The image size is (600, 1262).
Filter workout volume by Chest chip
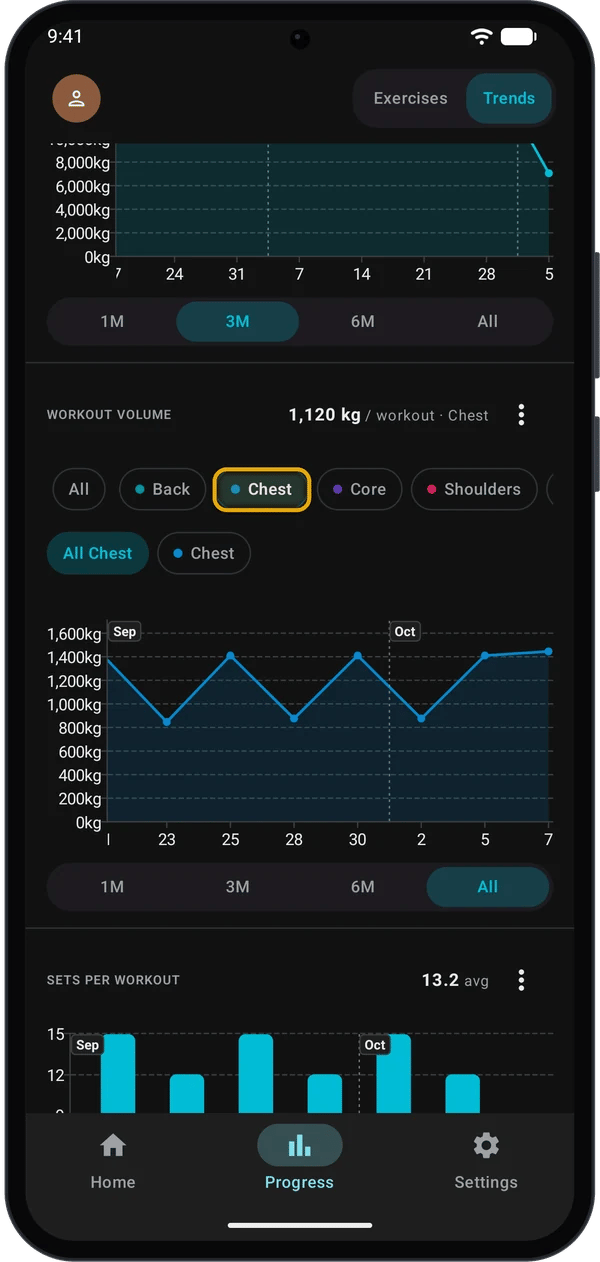[x=262, y=489]
